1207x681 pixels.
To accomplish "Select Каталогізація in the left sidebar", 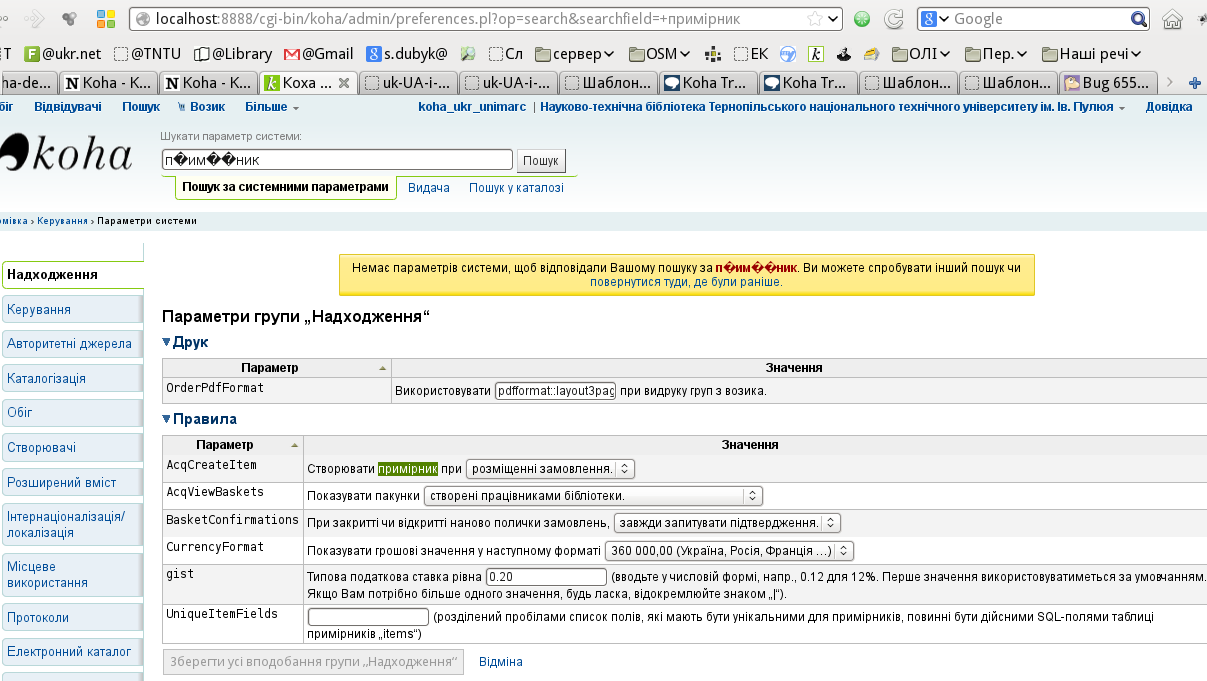I will point(47,379).
